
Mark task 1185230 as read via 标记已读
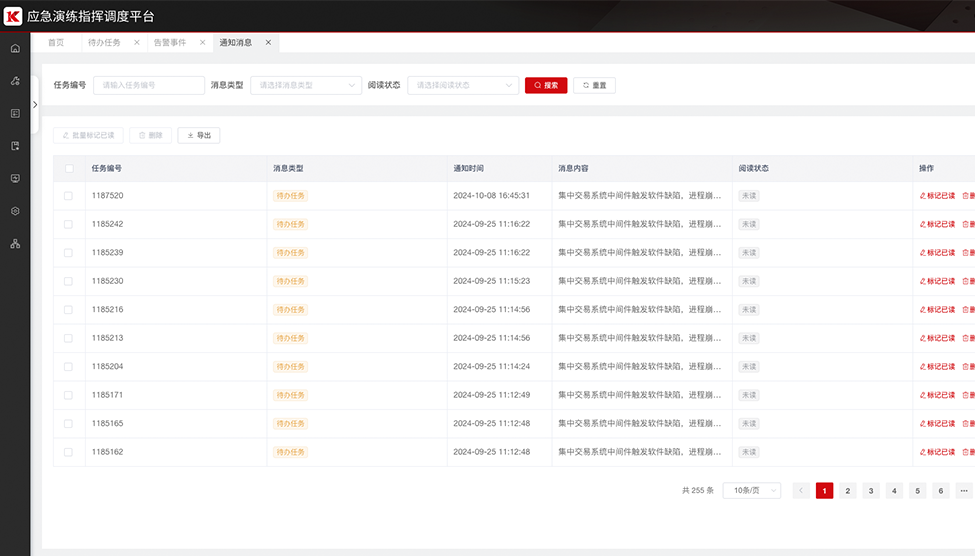click(x=937, y=281)
